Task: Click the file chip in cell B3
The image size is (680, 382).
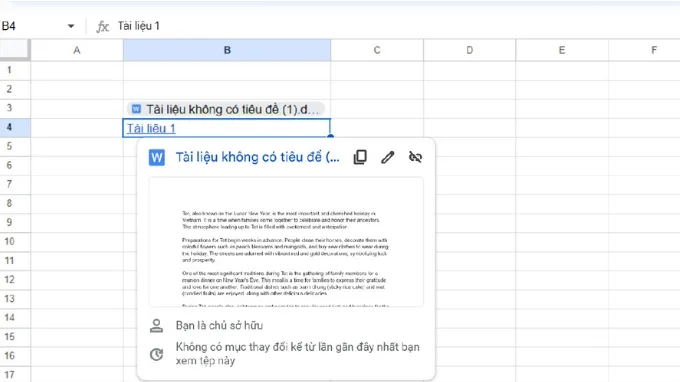Action: [226, 109]
